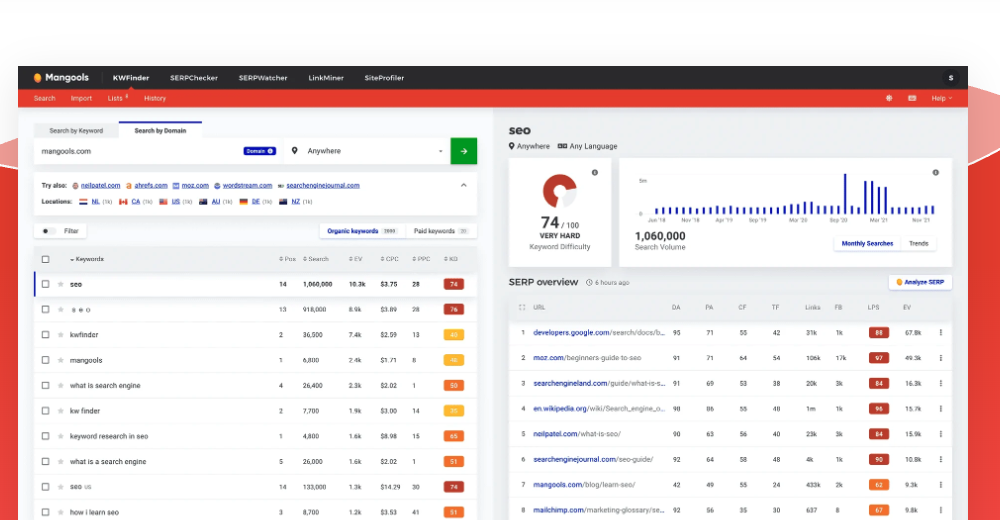Open options menu for searchenginejournal.com result

941,459
